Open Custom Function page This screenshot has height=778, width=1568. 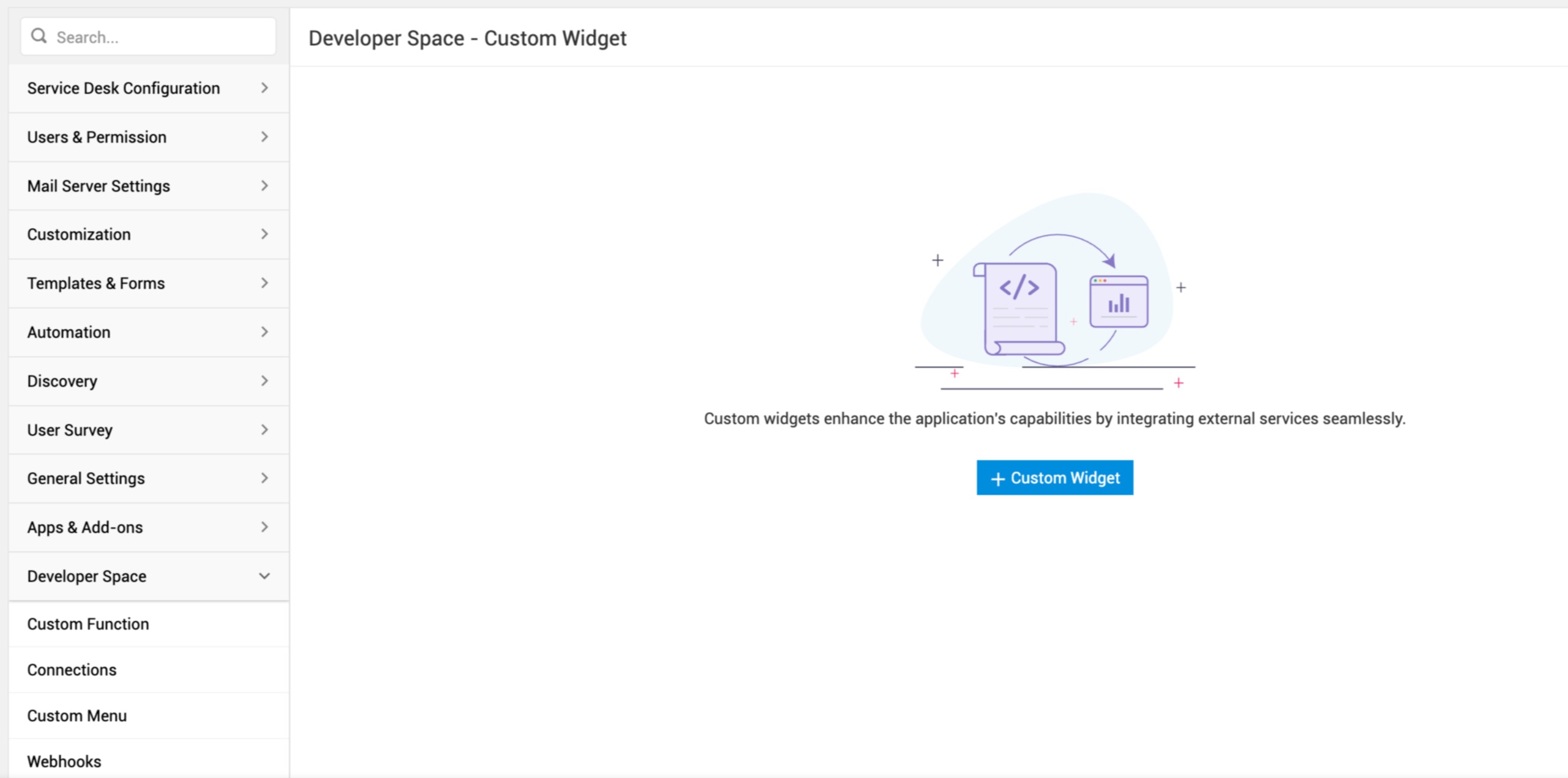pos(88,624)
